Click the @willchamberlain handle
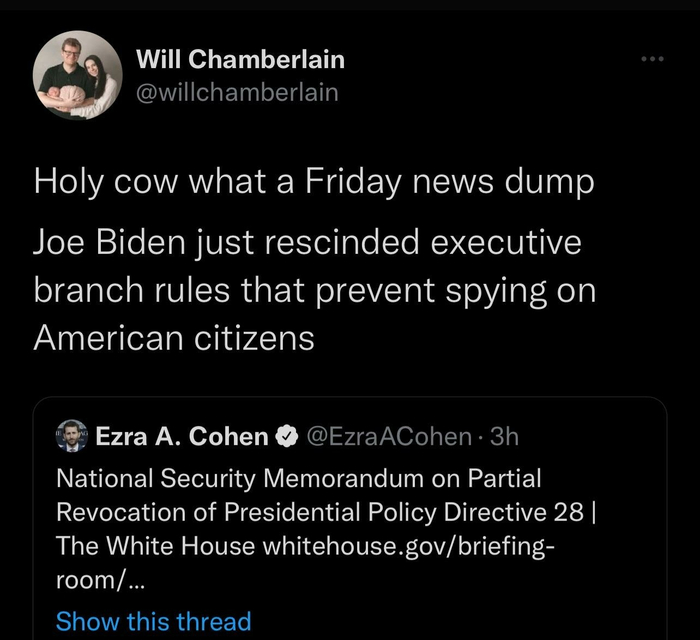 pyautogui.click(x=237, y=92)
